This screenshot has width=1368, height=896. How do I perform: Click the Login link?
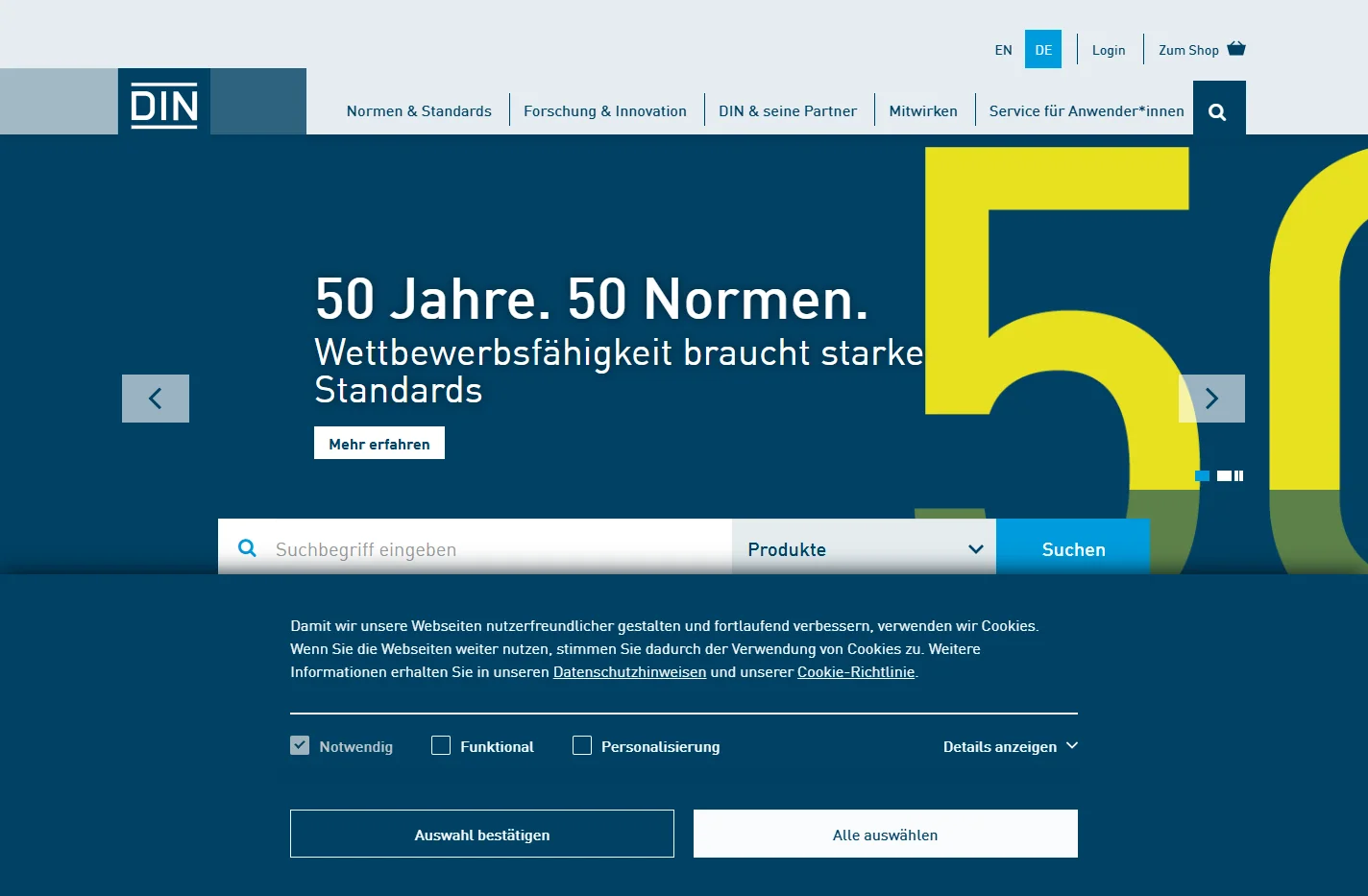point(1109,50)
